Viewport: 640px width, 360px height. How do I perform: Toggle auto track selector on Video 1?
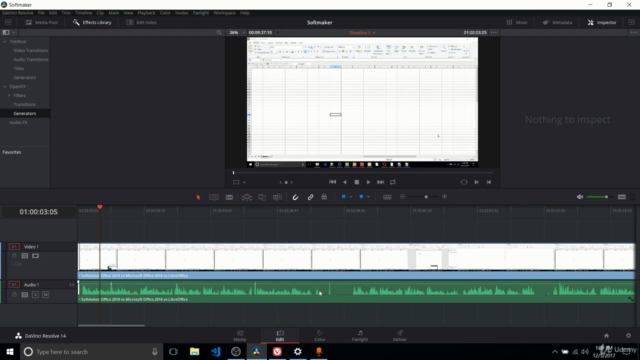25,256
